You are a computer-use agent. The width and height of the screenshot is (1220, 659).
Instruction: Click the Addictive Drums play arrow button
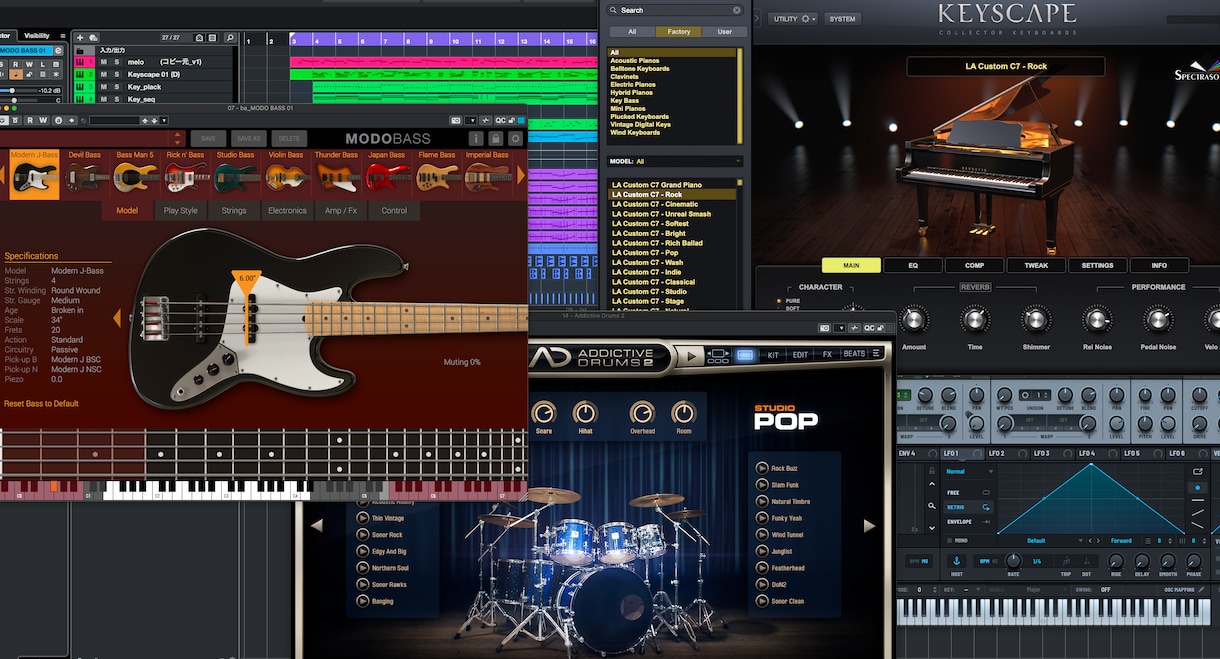[x=689, y=355]
